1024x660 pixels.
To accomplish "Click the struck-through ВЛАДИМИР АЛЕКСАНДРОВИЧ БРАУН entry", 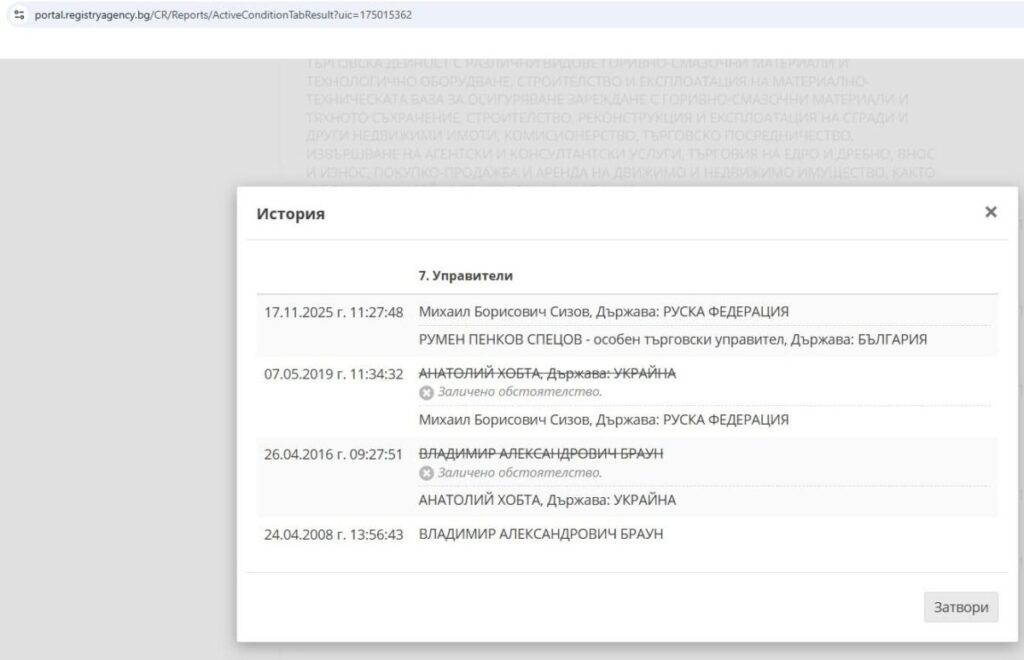I will click(540, 453).
